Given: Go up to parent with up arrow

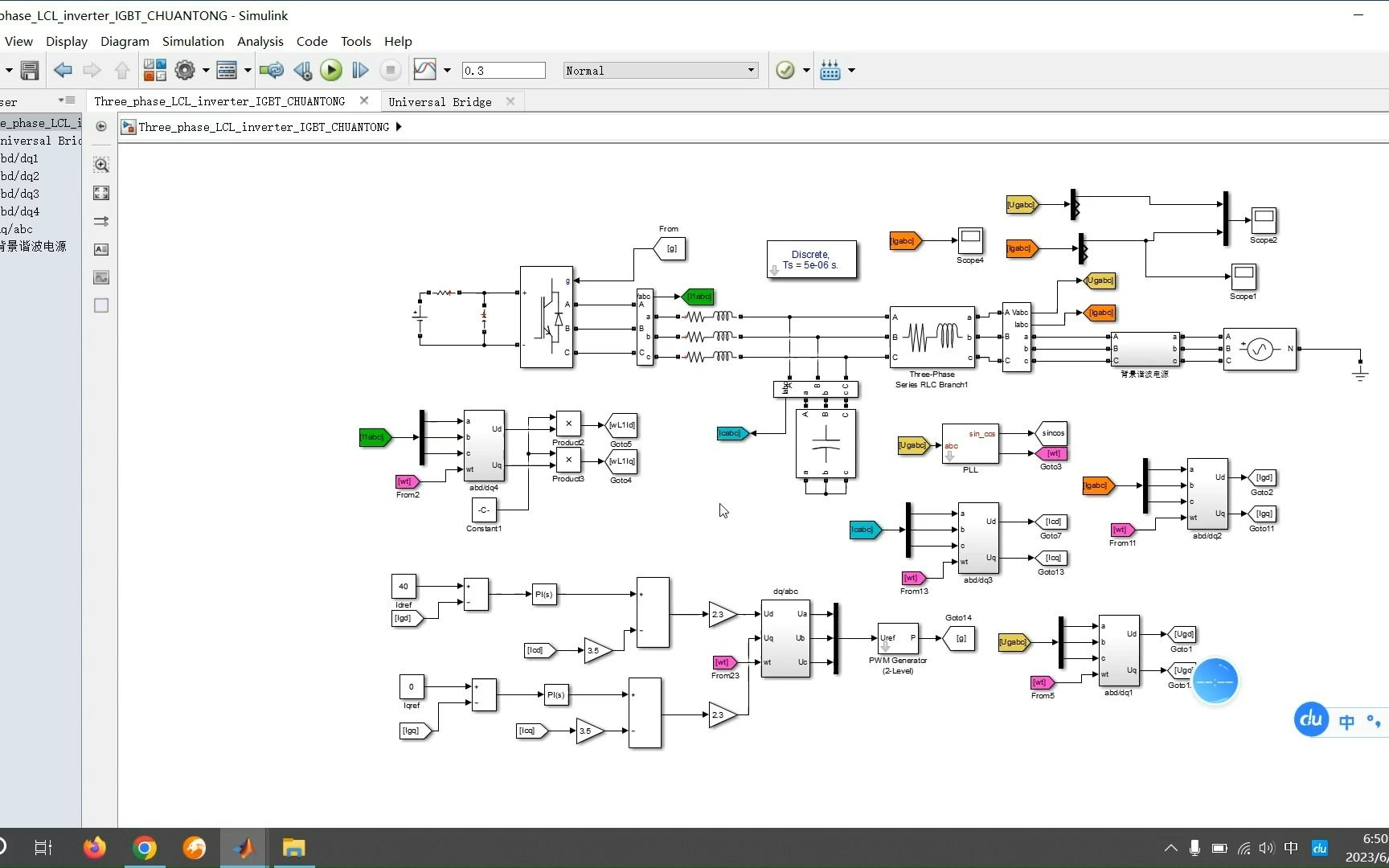Looking at the screenshot, I should (122, 71).
